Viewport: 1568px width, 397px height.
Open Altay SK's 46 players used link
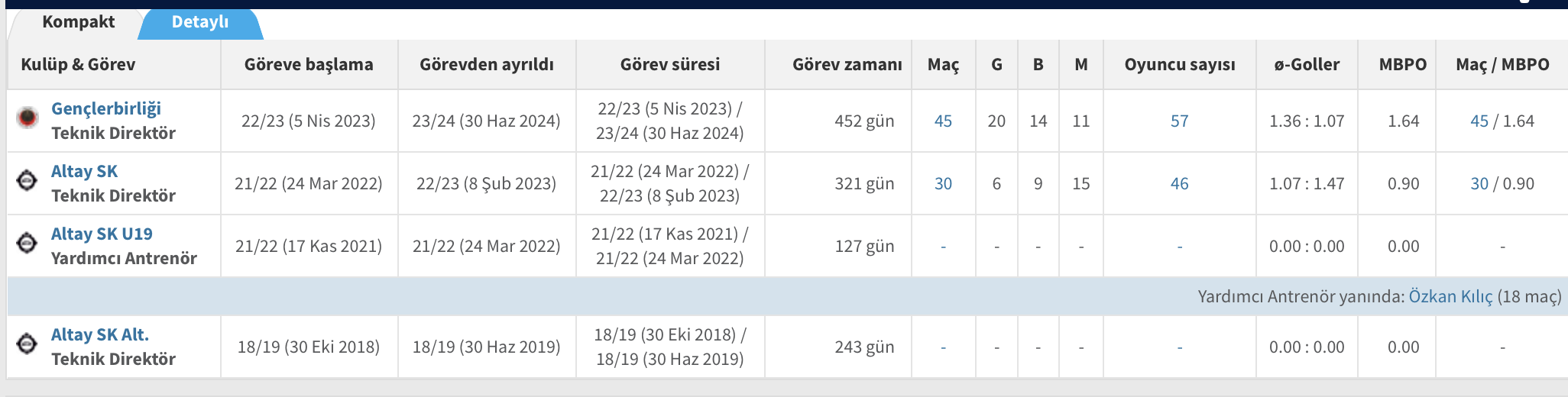(1179, 183)
